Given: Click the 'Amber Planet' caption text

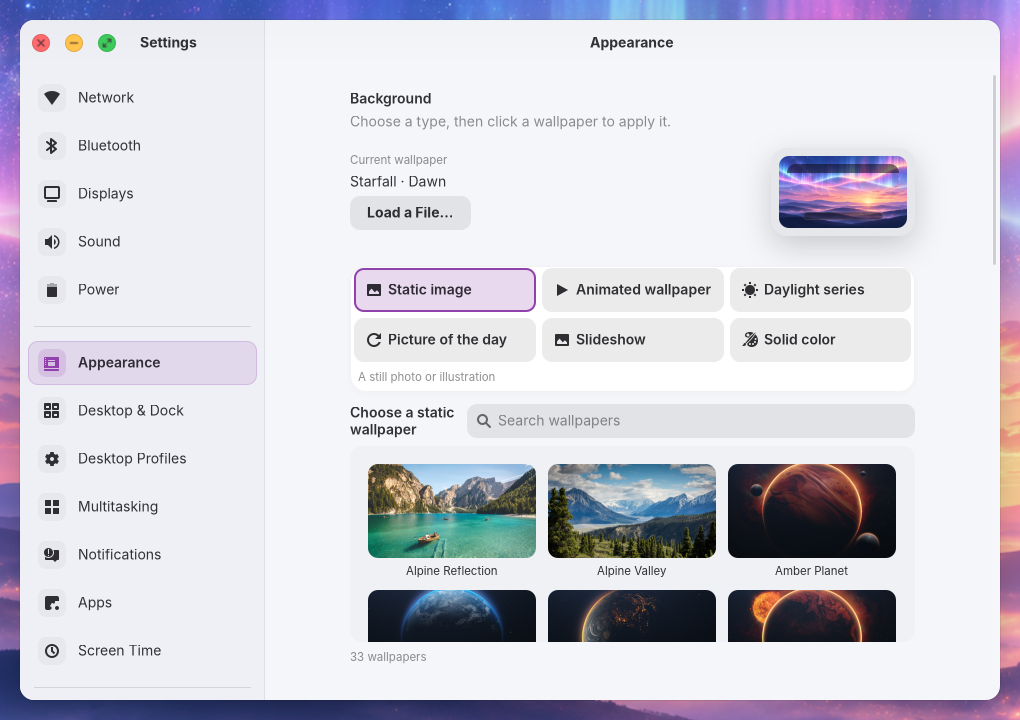Looking at the screenshot, I should 812,571.
